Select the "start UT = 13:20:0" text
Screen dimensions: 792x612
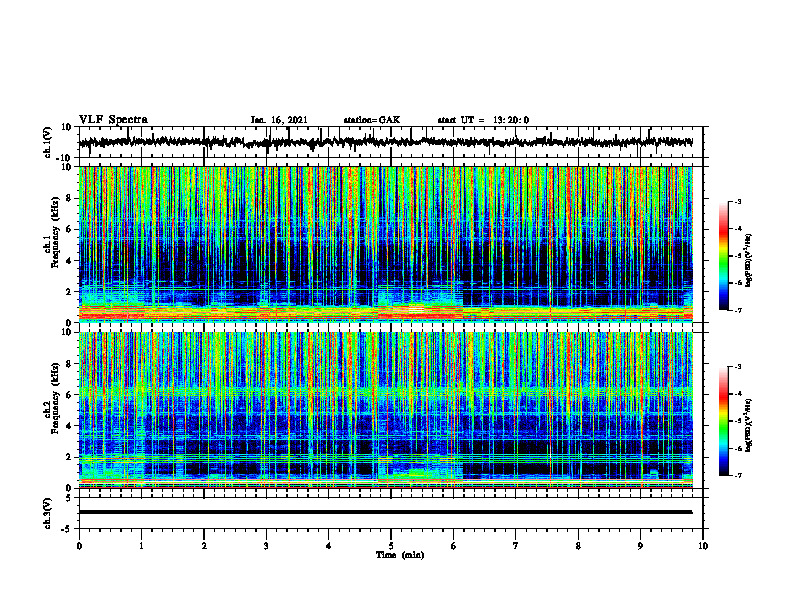483,120
